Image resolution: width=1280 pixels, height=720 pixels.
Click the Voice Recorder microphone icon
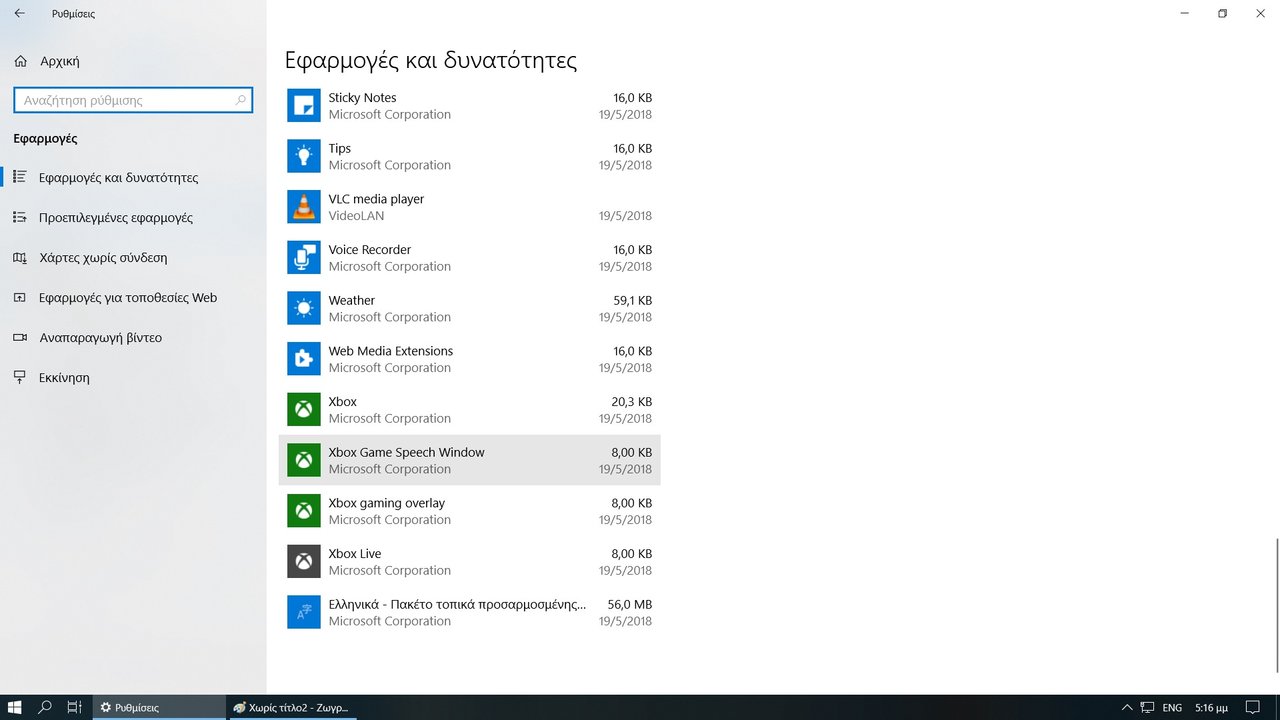(303, 257)
